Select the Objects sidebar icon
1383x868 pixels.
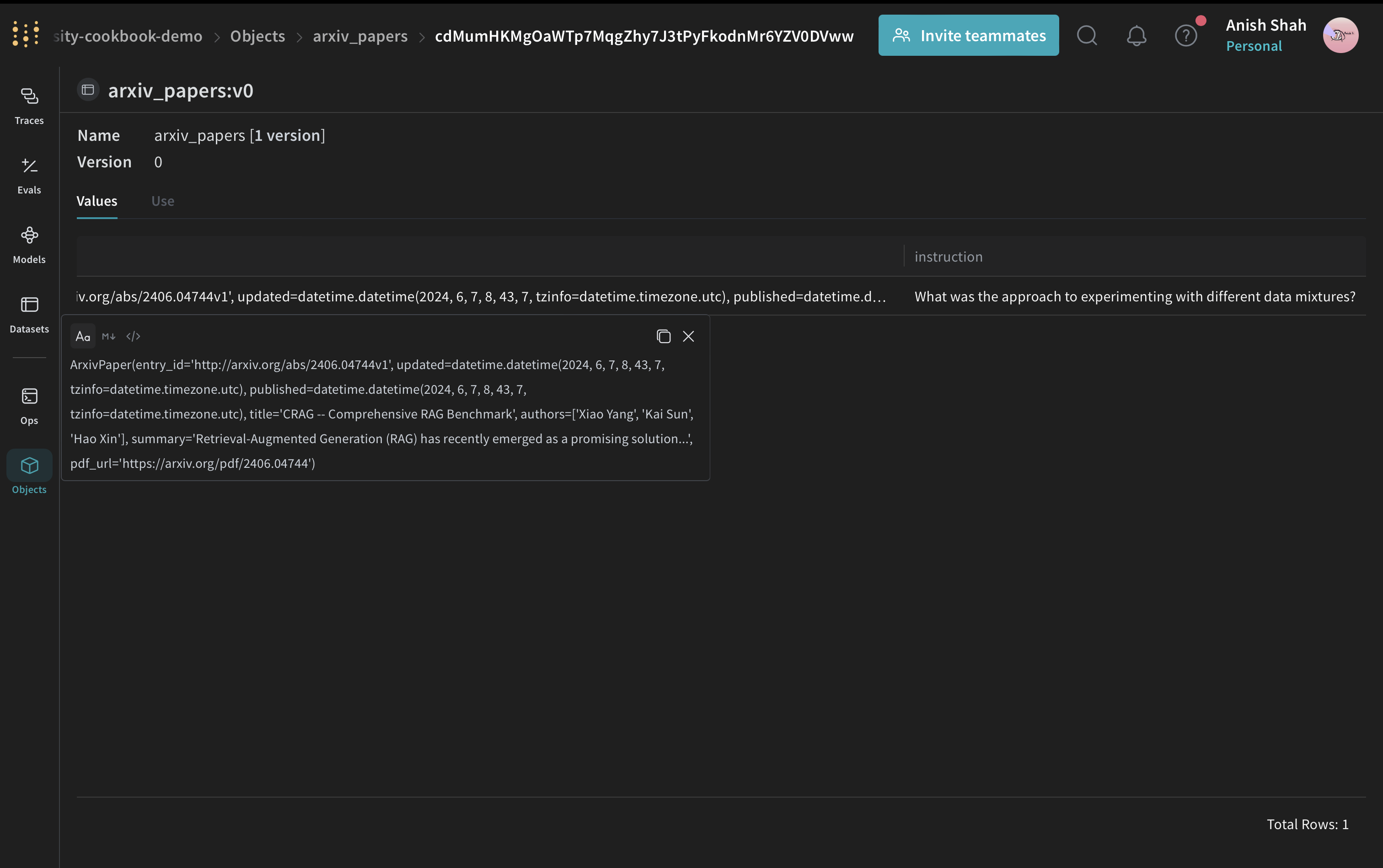tap(29, 473)
